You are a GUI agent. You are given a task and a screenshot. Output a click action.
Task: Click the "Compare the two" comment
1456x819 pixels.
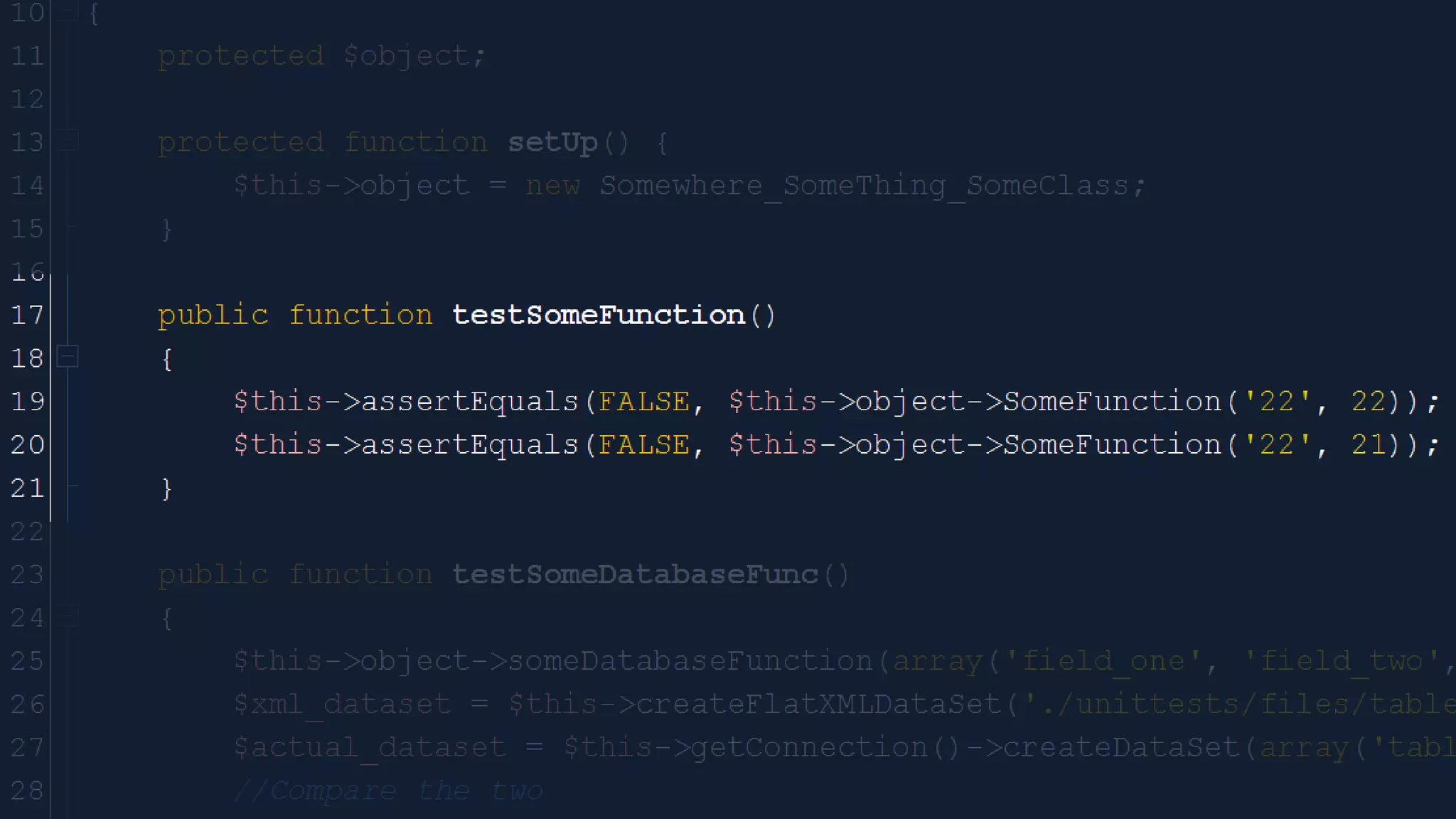pyautogui.click(x=388, y=791)
